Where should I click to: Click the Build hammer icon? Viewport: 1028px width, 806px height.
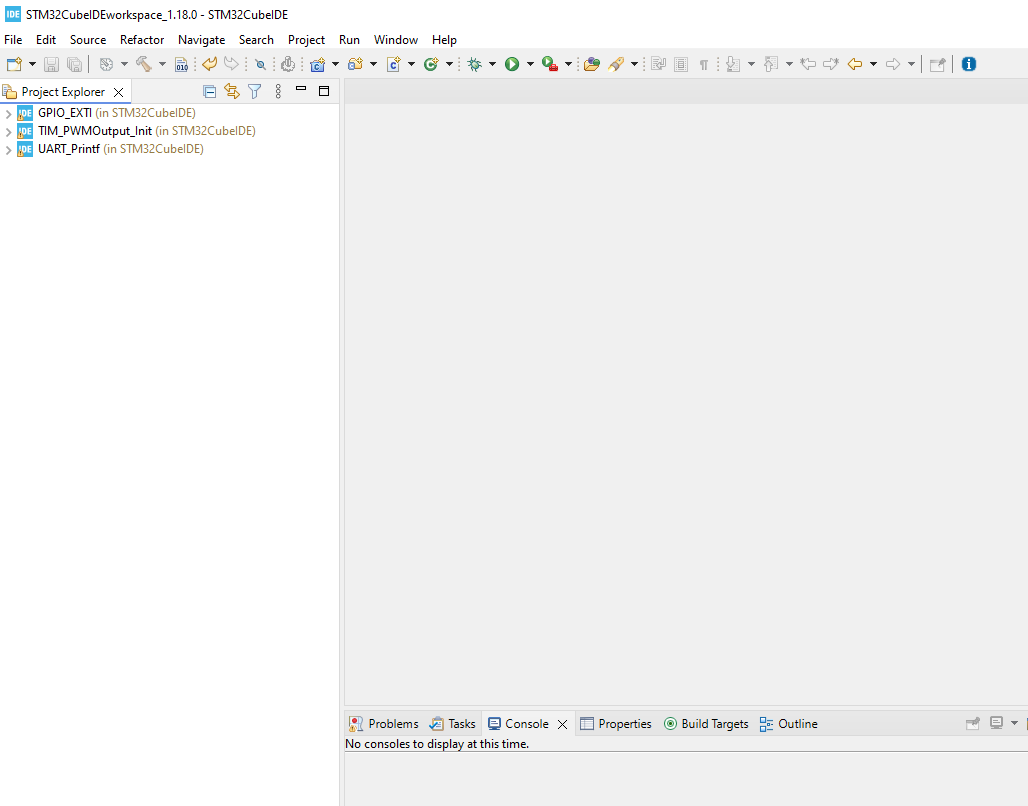click(x=144, y=64)
